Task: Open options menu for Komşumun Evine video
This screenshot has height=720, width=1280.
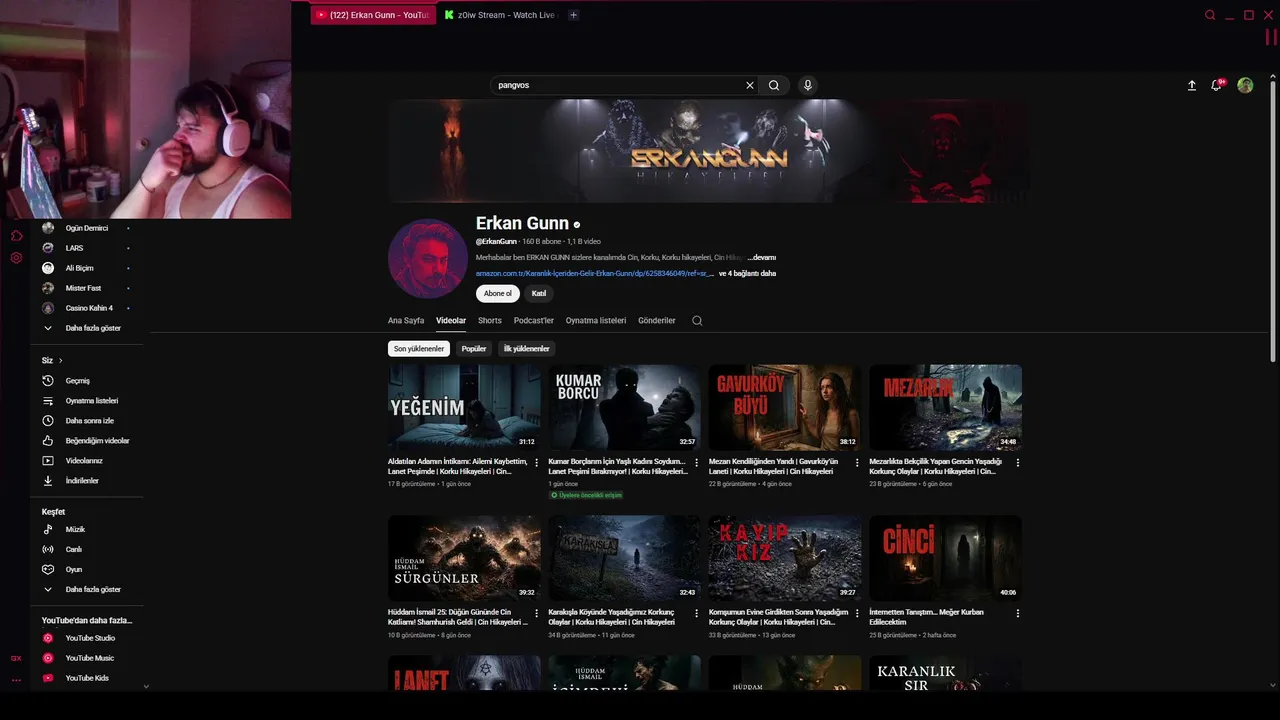Action: (x=857, y=613)
